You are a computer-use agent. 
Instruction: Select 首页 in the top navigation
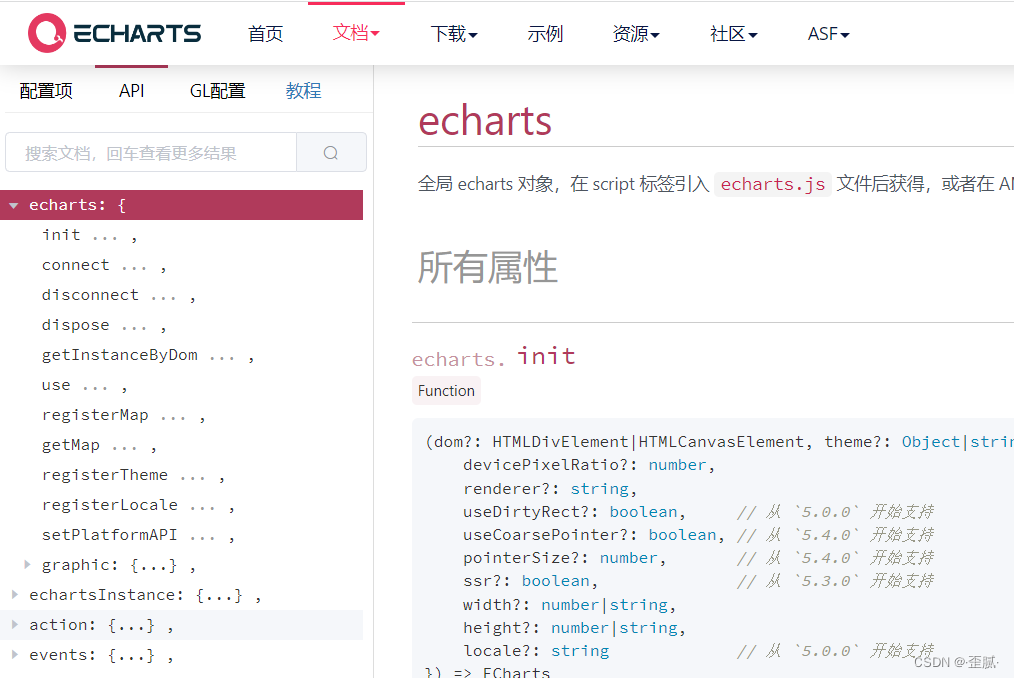265,33
